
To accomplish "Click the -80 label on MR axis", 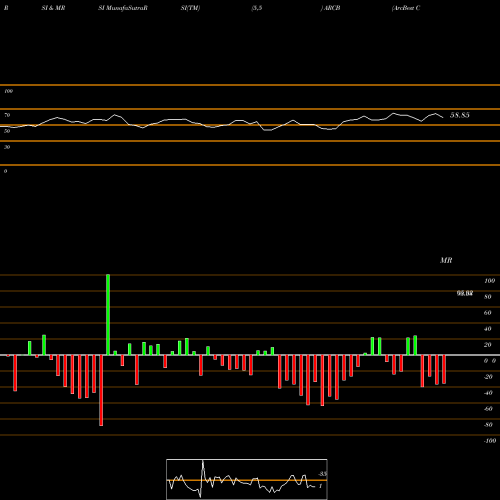I will [488, 425].
